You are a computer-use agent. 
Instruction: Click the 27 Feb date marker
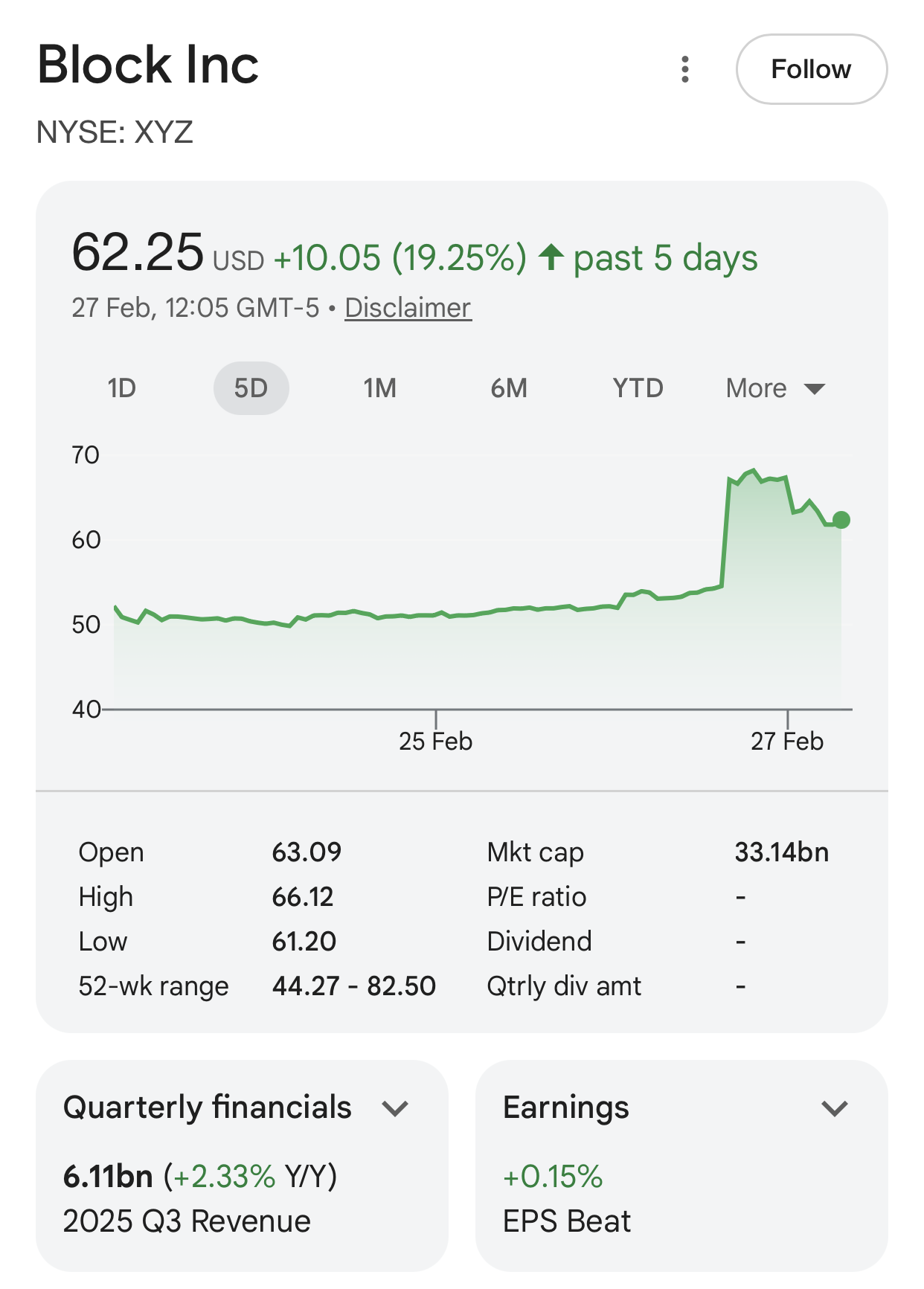787,741
